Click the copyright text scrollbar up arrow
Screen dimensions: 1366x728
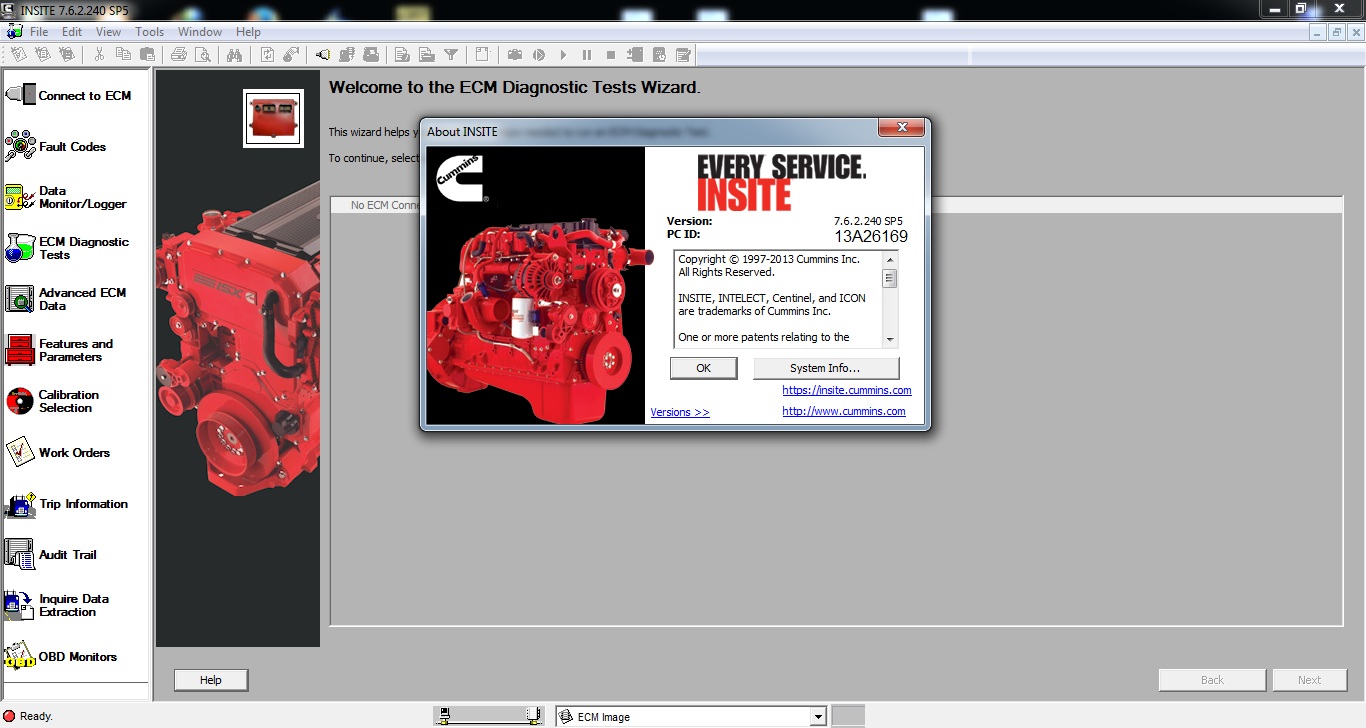coord(890,259)
